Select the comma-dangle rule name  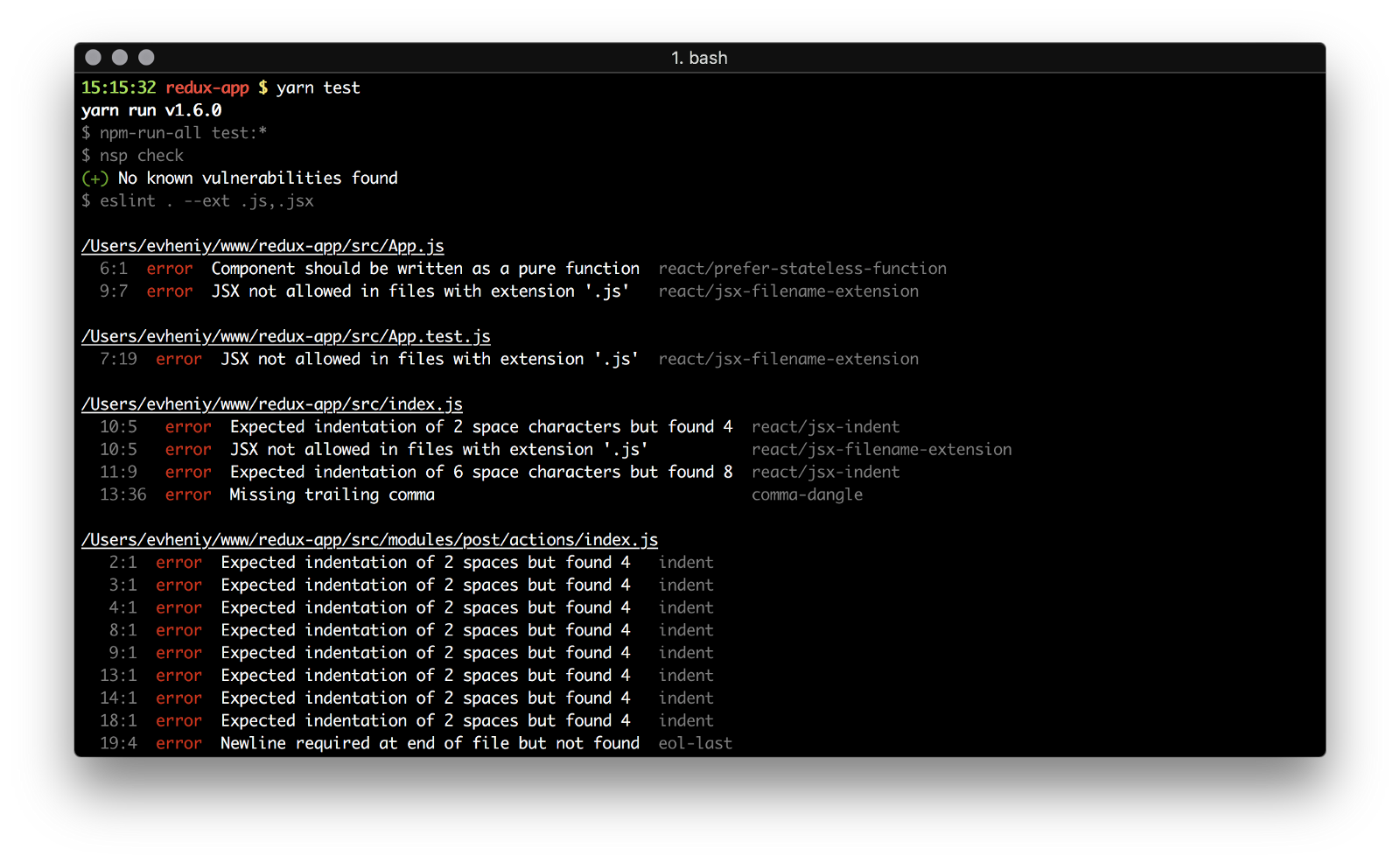click(x=807, y=495)
